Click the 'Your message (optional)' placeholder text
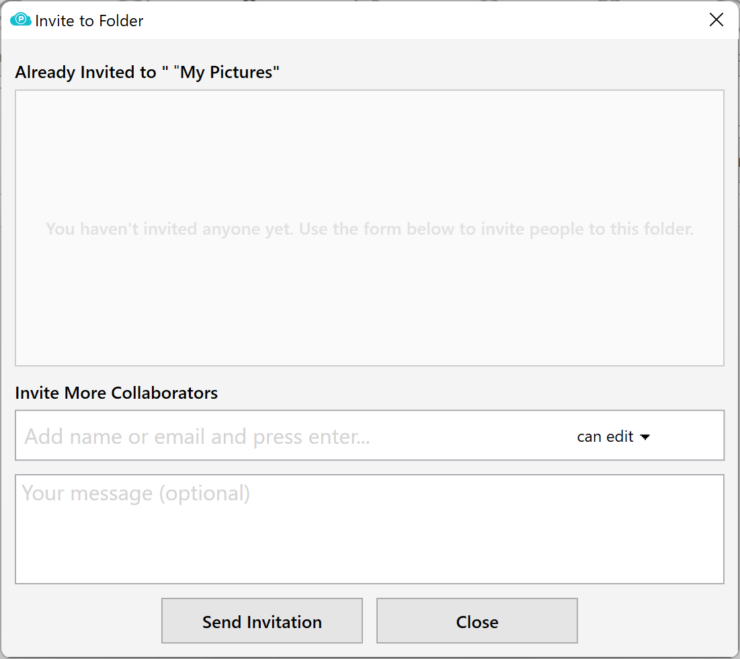Viewport: 740px width, 659px height. (136, 493)
